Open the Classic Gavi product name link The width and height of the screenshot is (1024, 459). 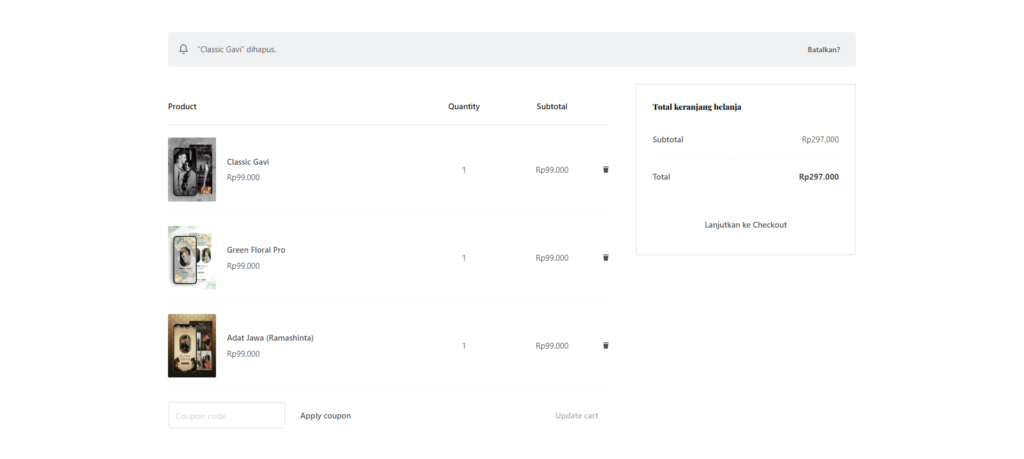247,162
